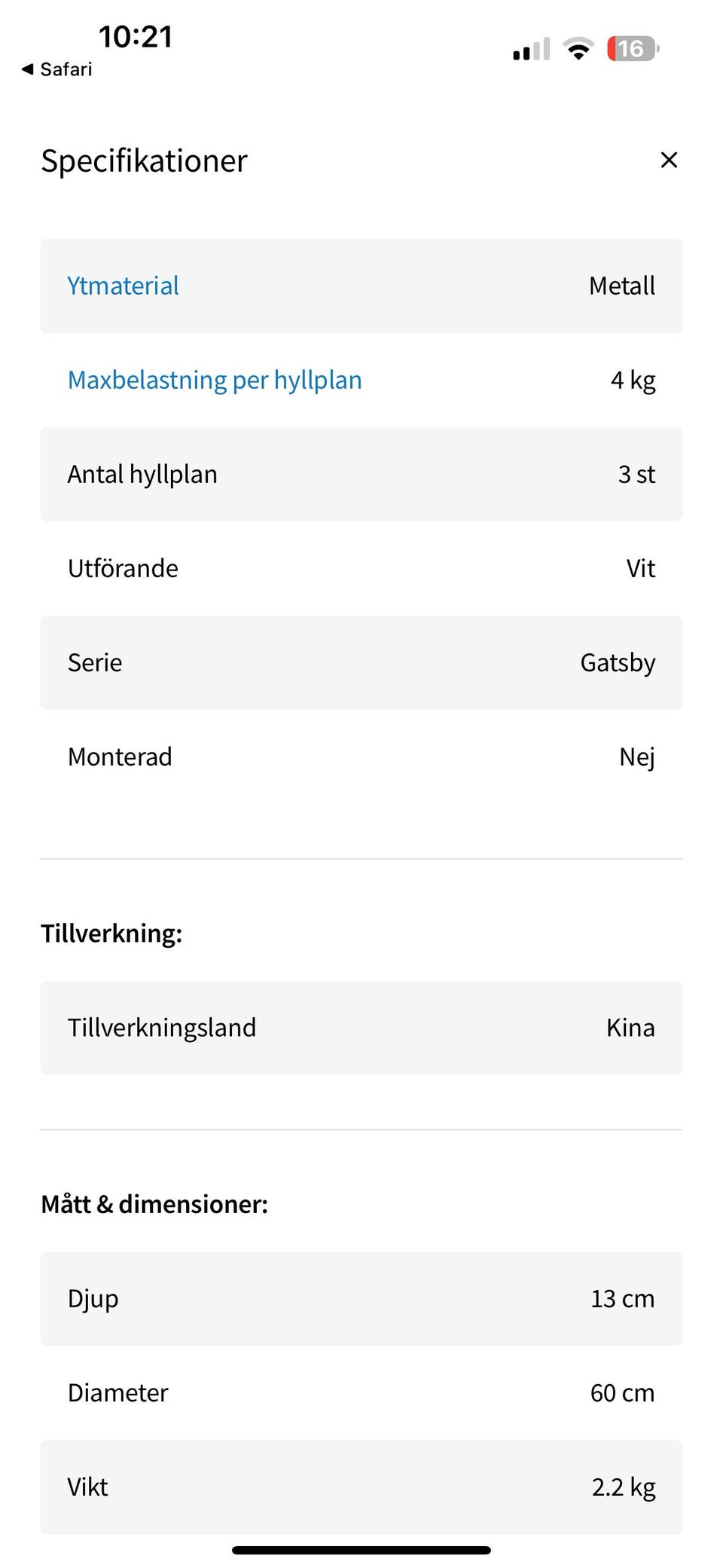Tap the battery indicator in status bar
Viewport: 723px width, 1568px height.
click(633, 49)
